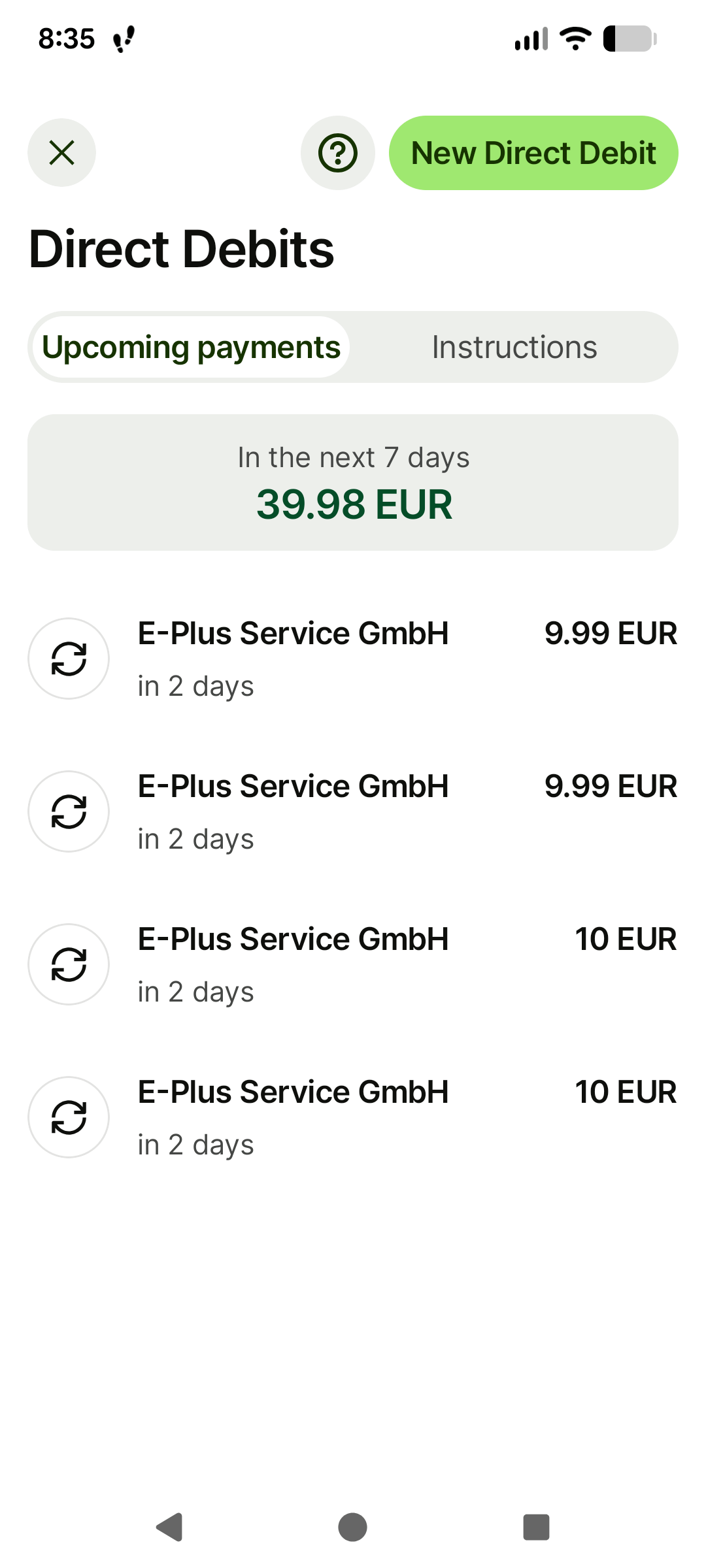This screenshot has width=706, height=1568.
Task: Tap recurring icon of first E-Plus payment
Action: point(69,659)
